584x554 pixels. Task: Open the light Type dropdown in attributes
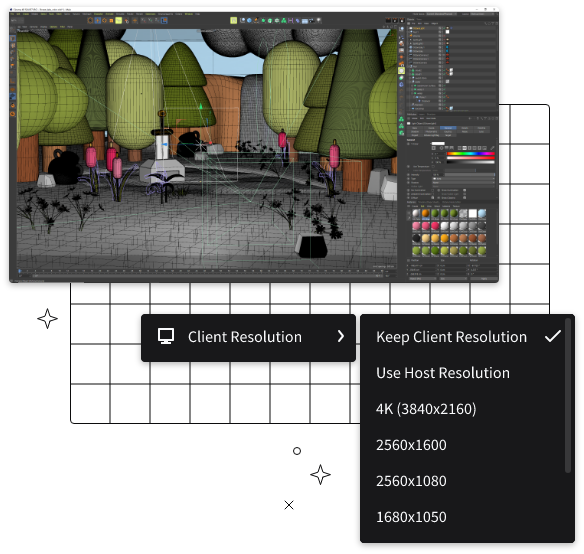pyautogui.click(x=463, y=179)
